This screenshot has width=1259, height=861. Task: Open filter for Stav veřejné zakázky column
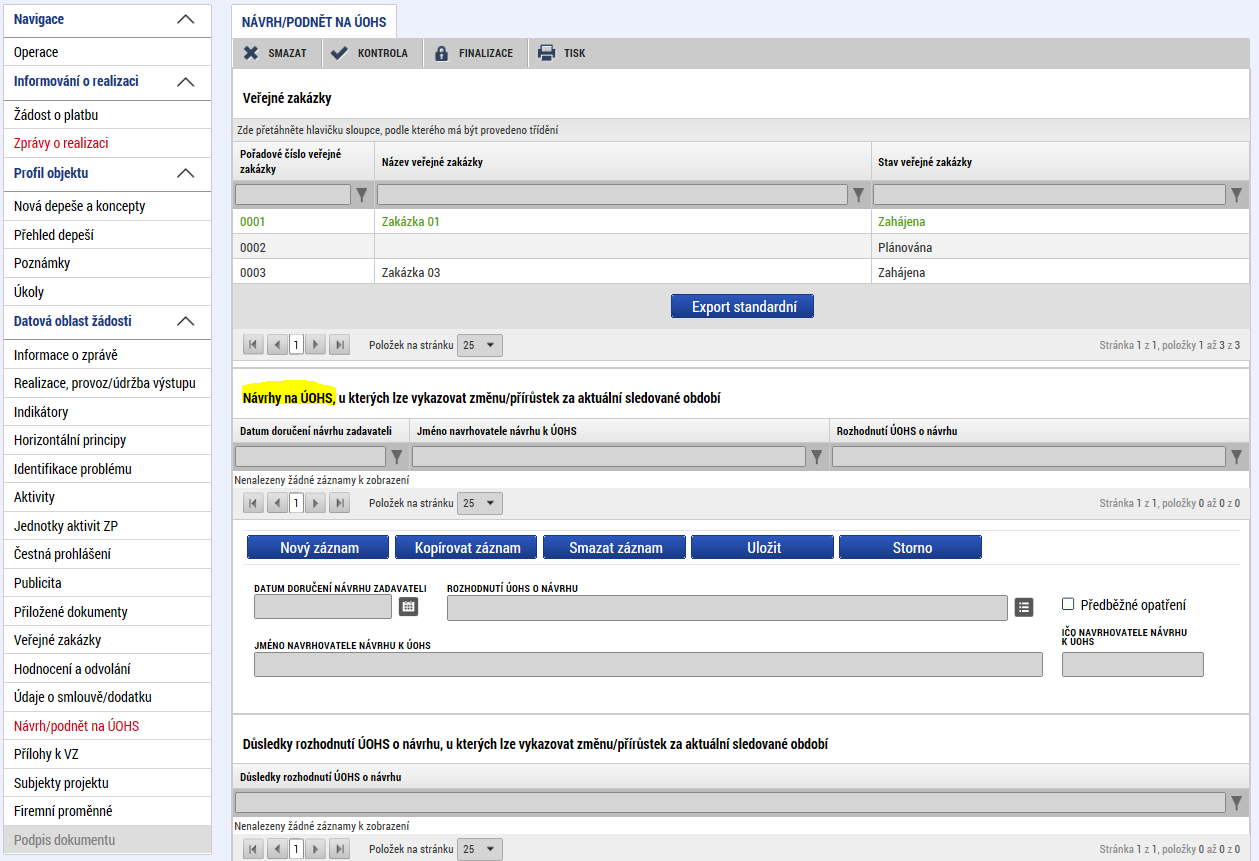pyautogui.click(x=1237, y=194)
